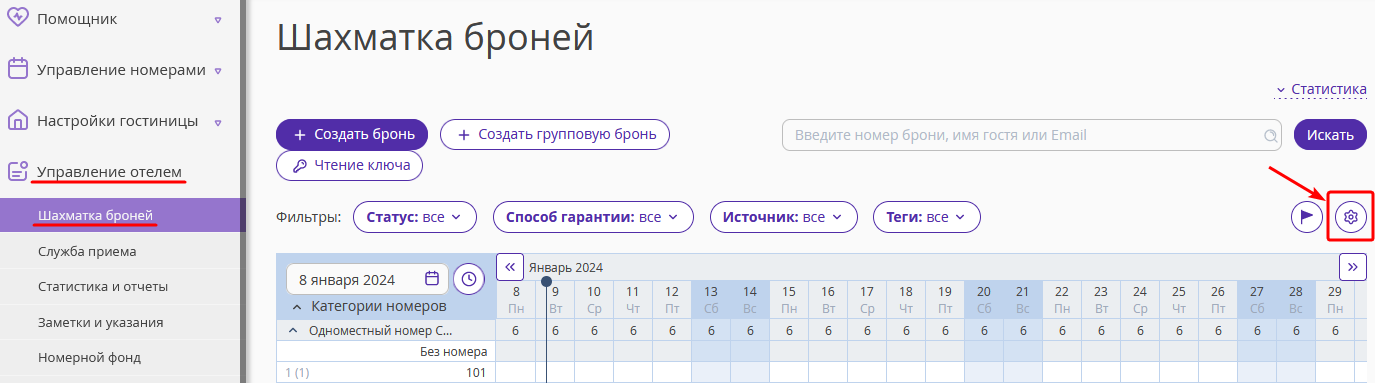Screen dimensions: 1375x383
Task: Click the Настройки гостиницы house icon
Action: tap(18, 121)
